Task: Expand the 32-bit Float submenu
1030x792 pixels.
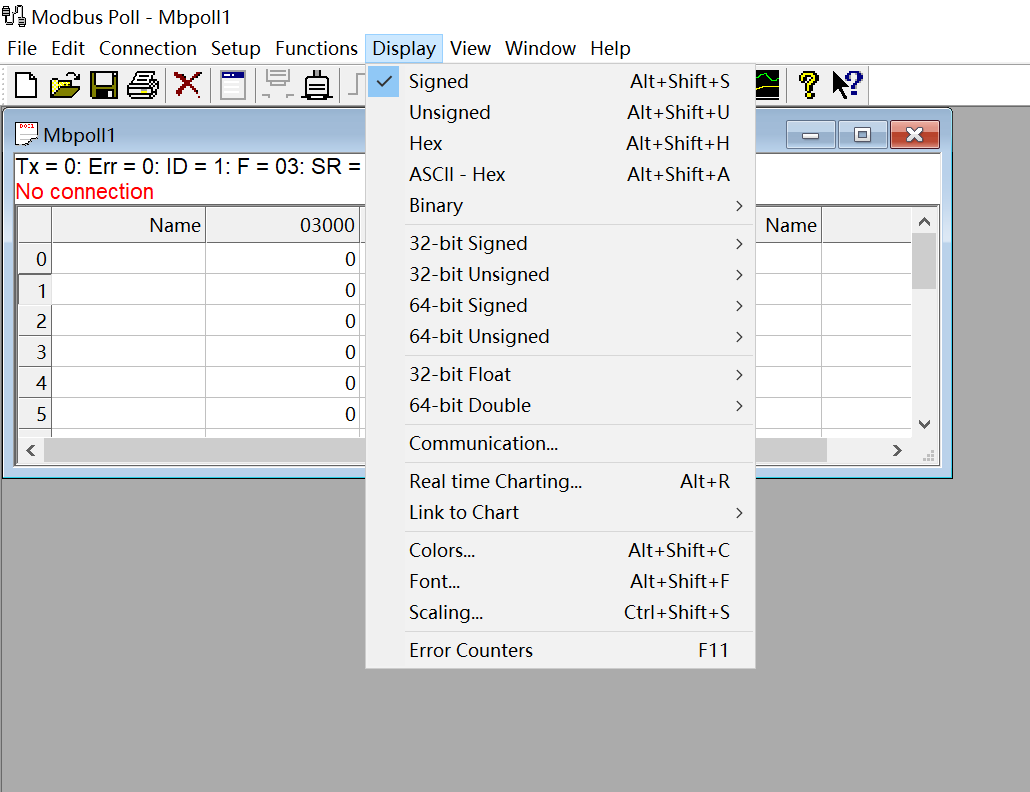Action: (x=560, y=374)
